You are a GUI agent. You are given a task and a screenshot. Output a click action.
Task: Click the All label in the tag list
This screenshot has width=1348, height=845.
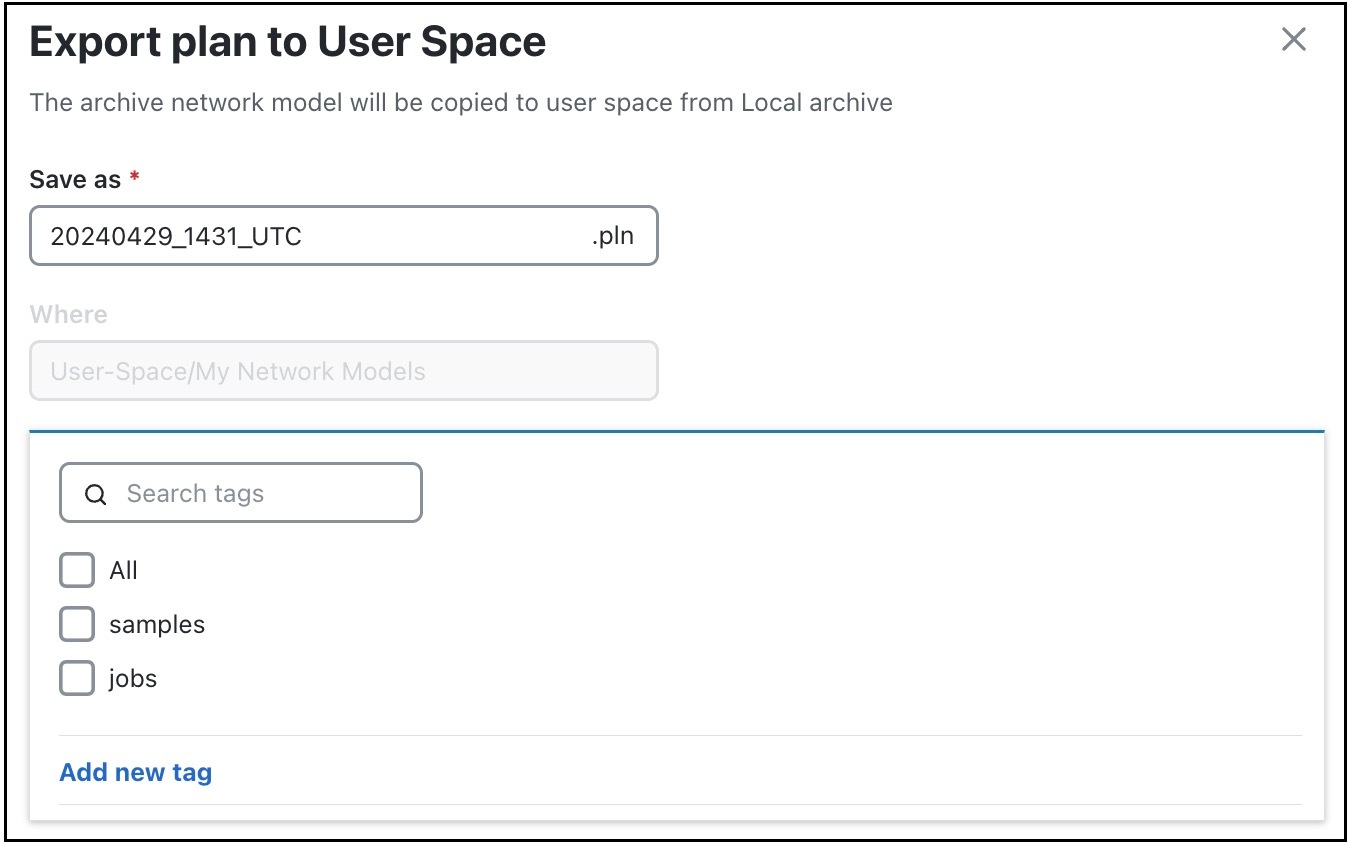(x=122, y=570)
